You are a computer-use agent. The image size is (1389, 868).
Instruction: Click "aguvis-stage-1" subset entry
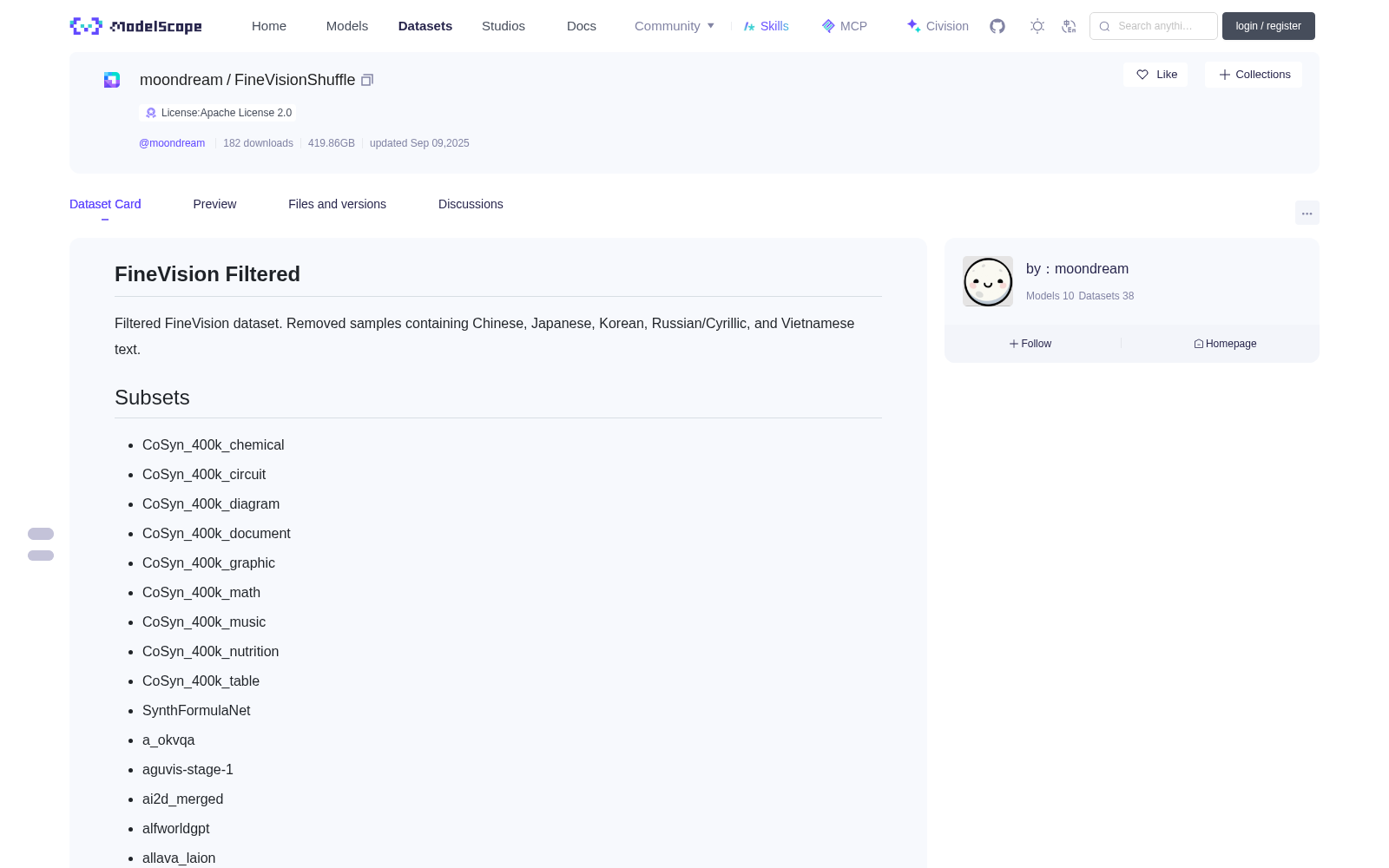coord(188,770)
